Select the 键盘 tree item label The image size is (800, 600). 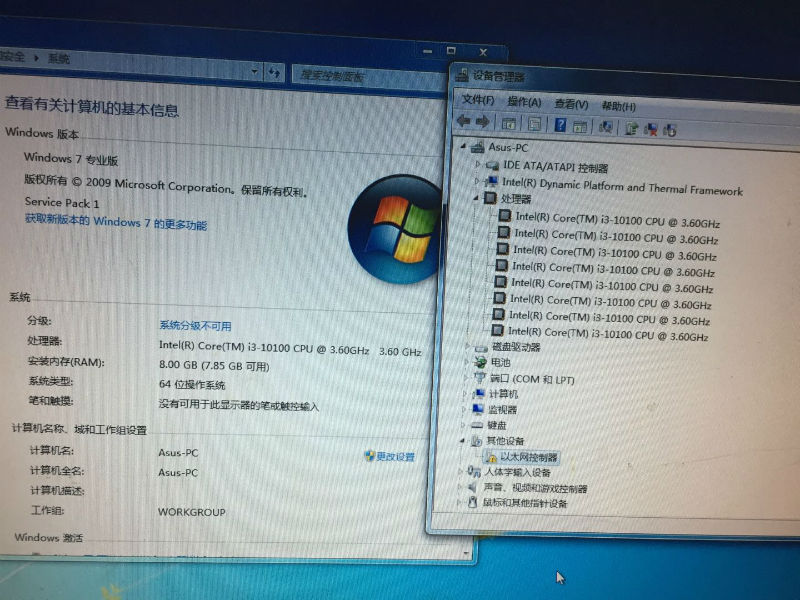496,425
